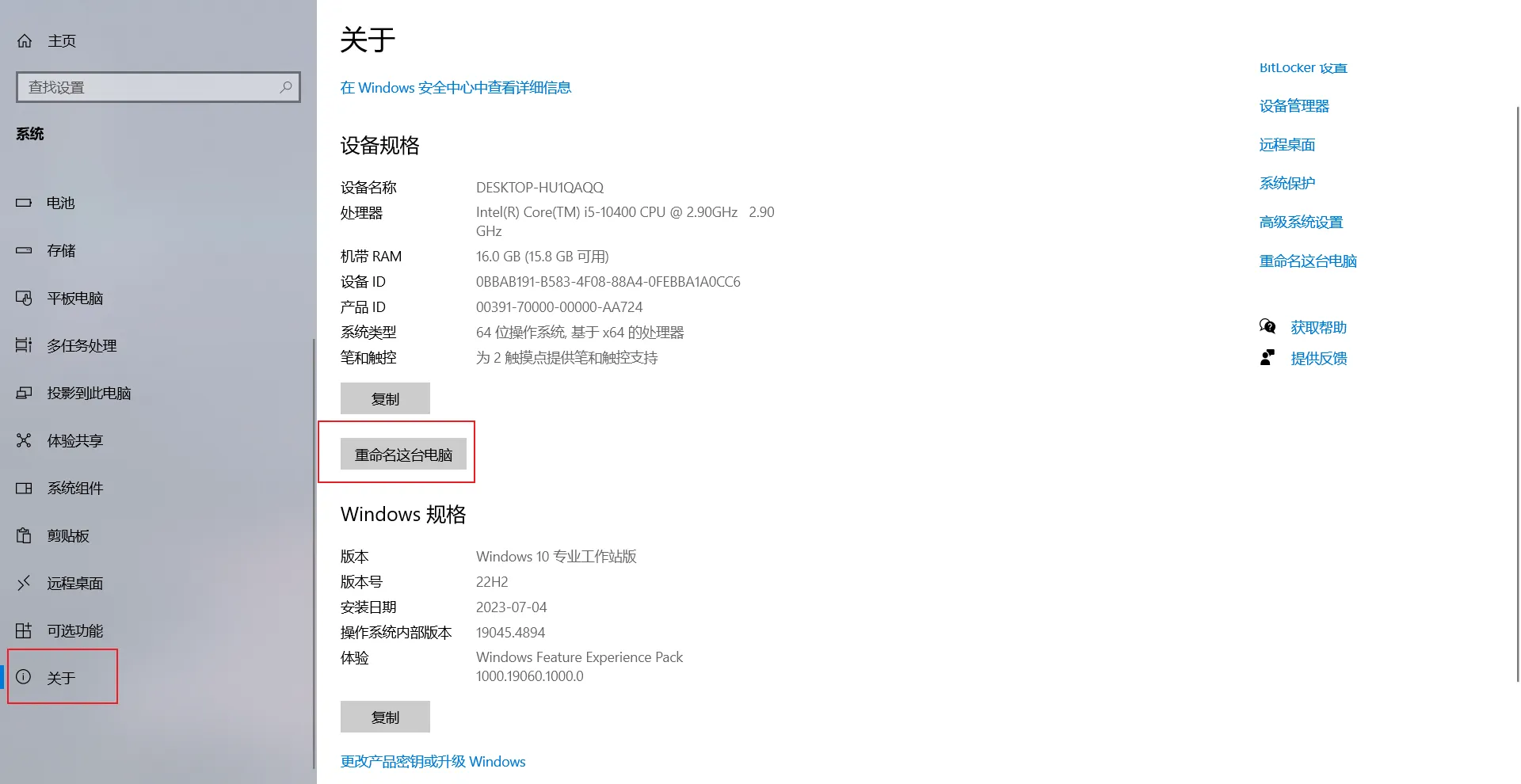Copy device specifications with first 复制 button

pyautogui.click(x=385, y=398)
